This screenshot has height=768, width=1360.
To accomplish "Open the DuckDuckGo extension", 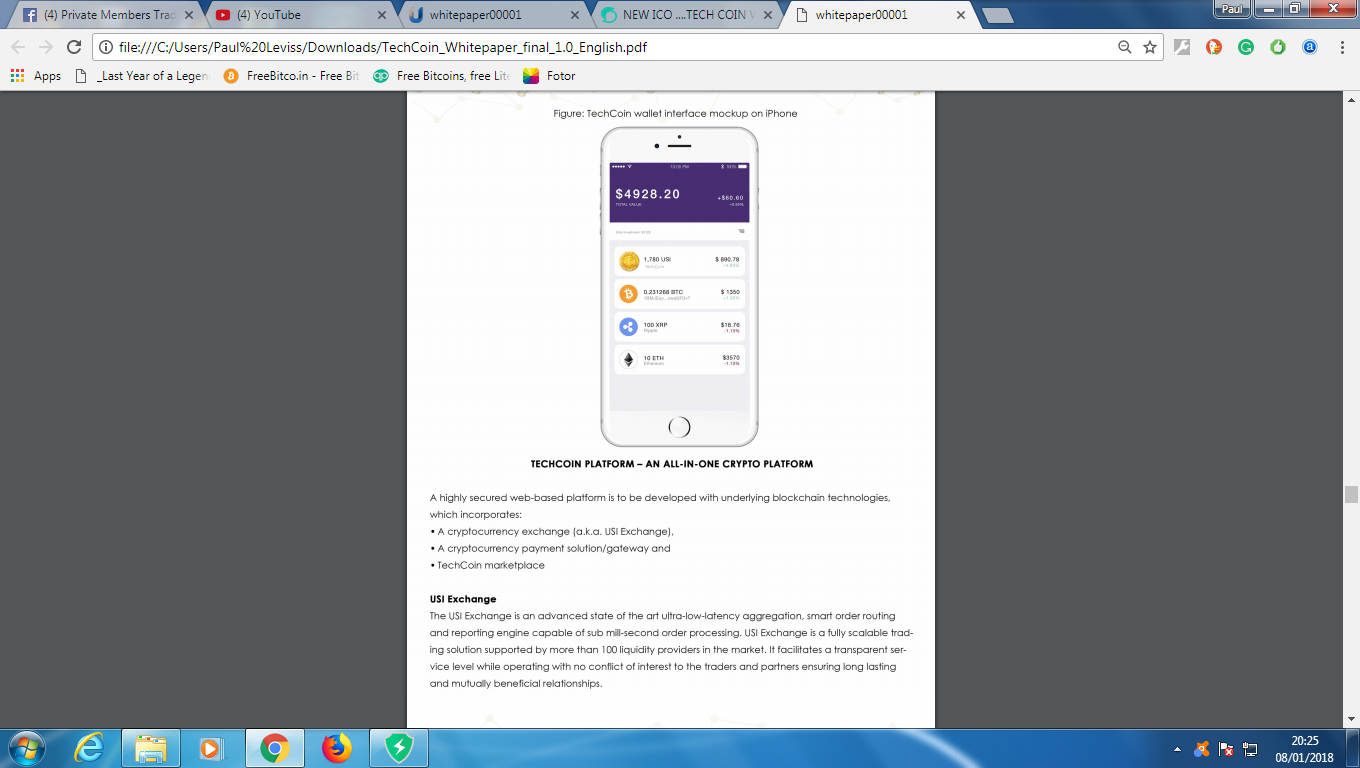I will pos(1214,47).
